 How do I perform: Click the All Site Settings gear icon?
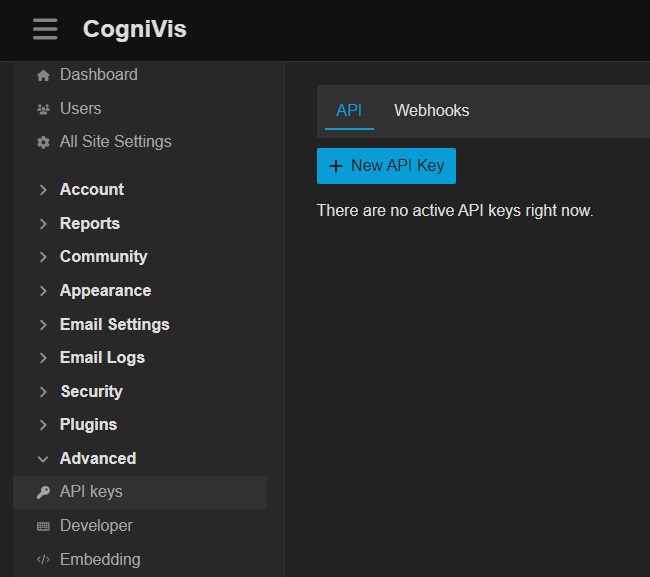point(43,142)
